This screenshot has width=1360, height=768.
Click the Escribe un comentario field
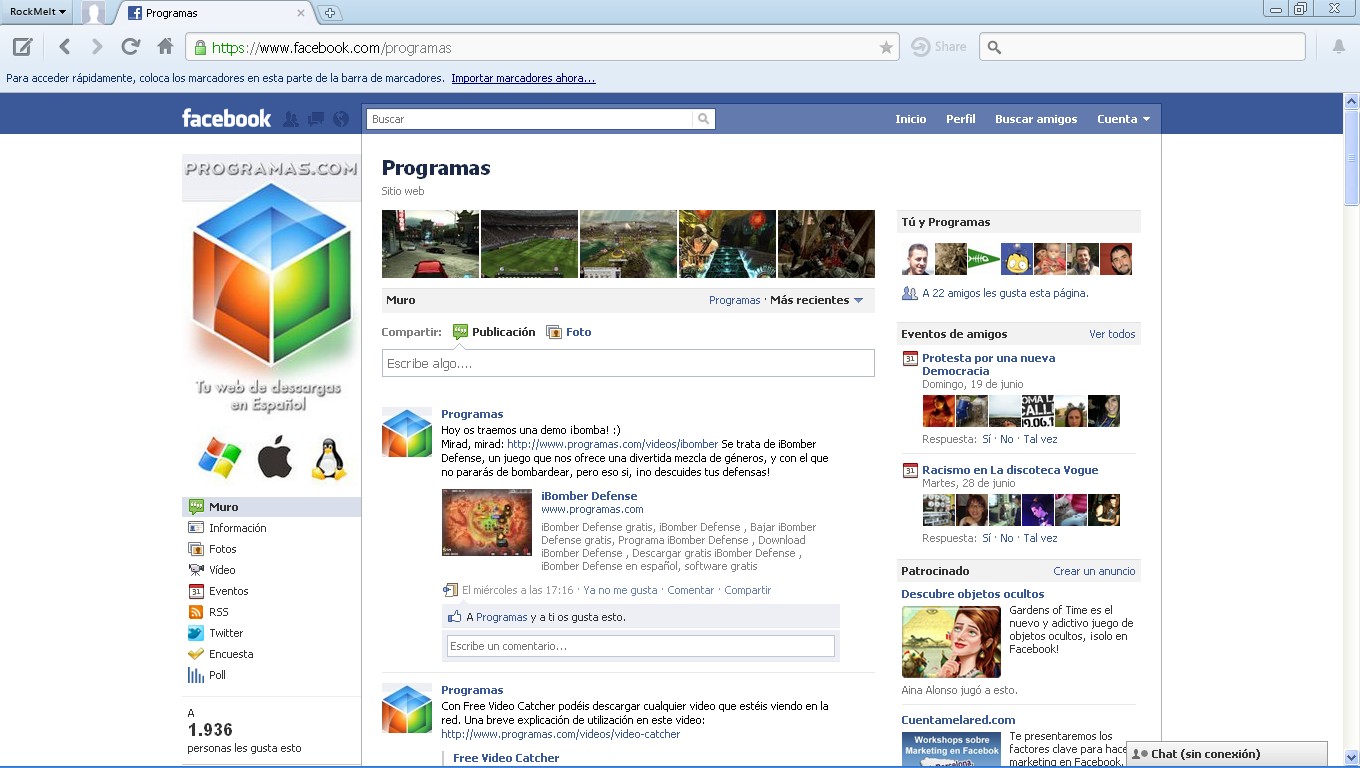(640, 646)
